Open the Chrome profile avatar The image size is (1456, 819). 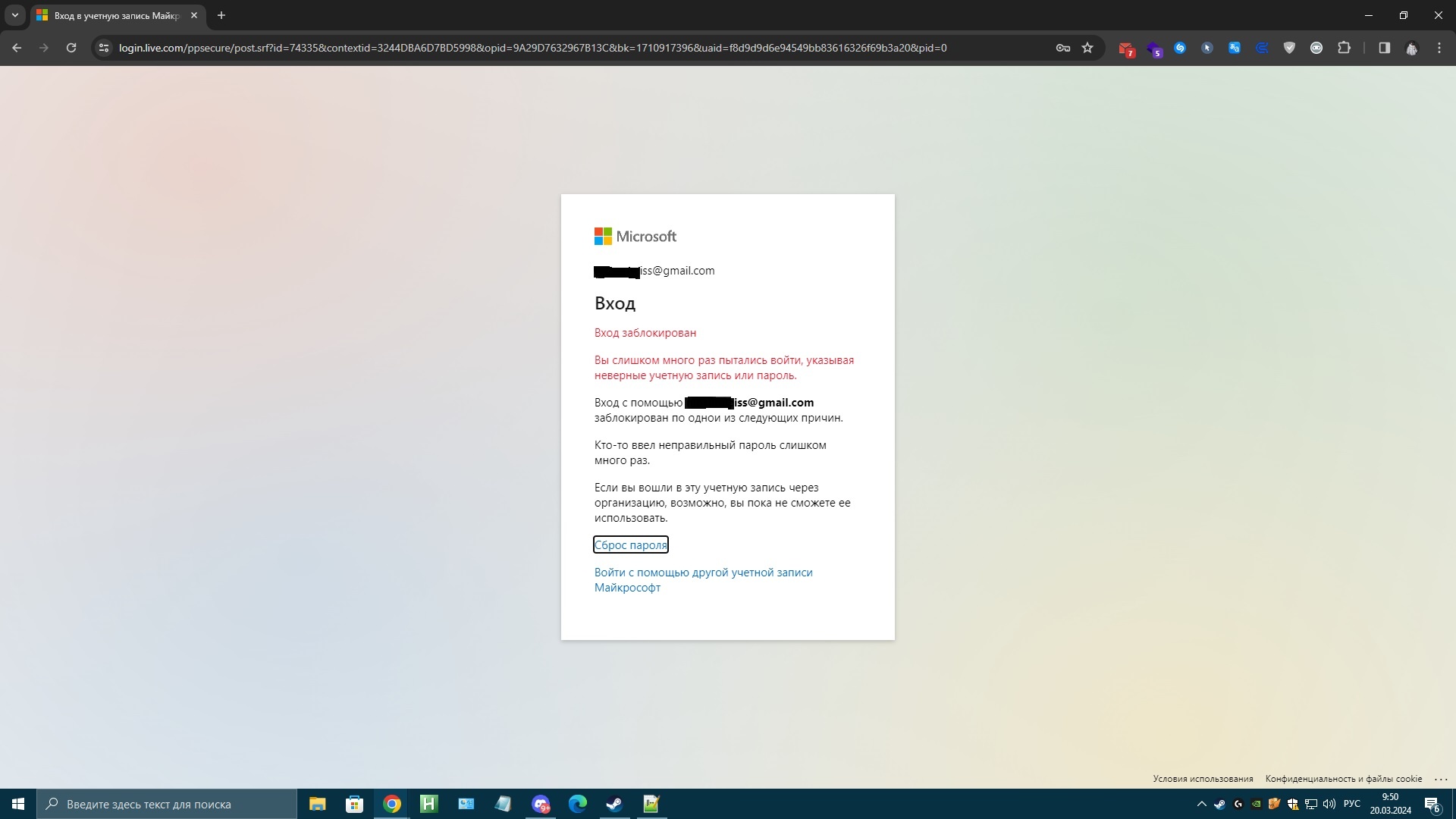1411,48
